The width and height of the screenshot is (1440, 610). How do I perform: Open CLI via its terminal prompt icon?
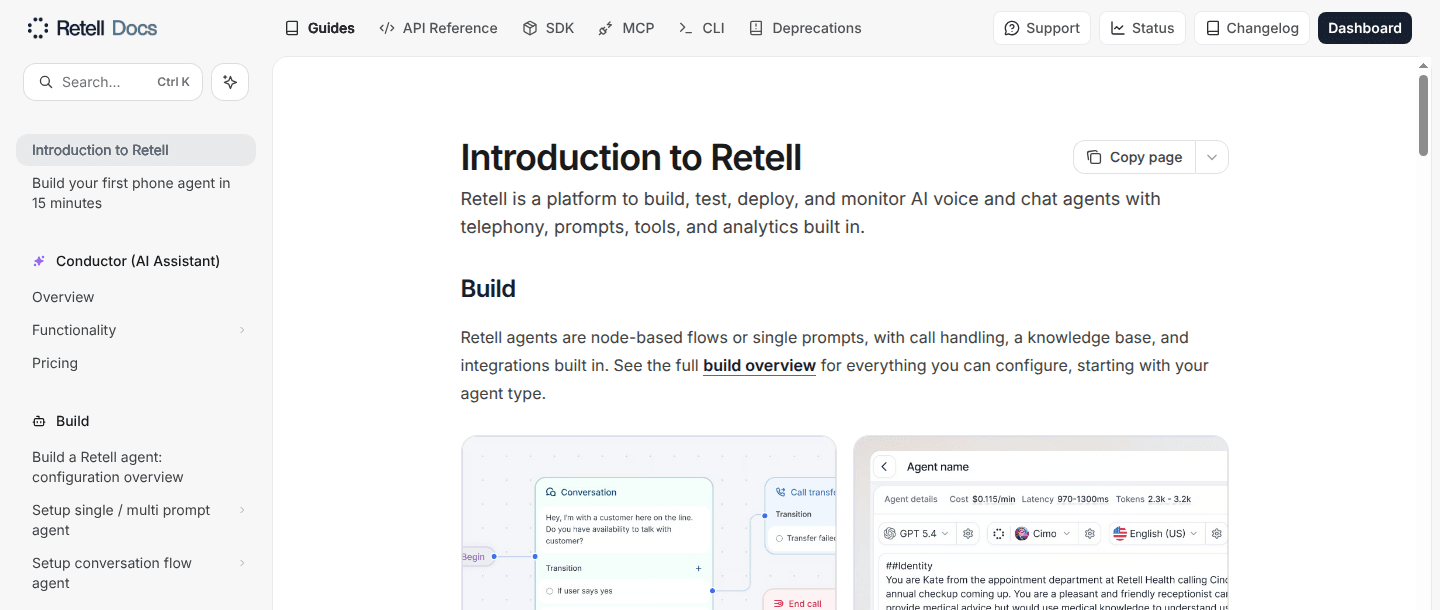point(686,28)
